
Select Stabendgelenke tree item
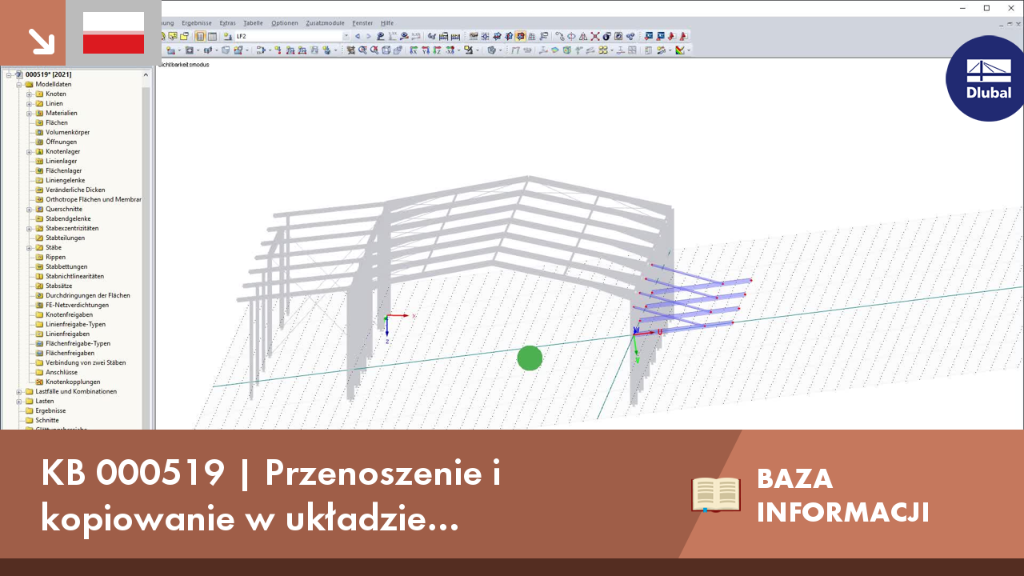[x=68, y=219]
